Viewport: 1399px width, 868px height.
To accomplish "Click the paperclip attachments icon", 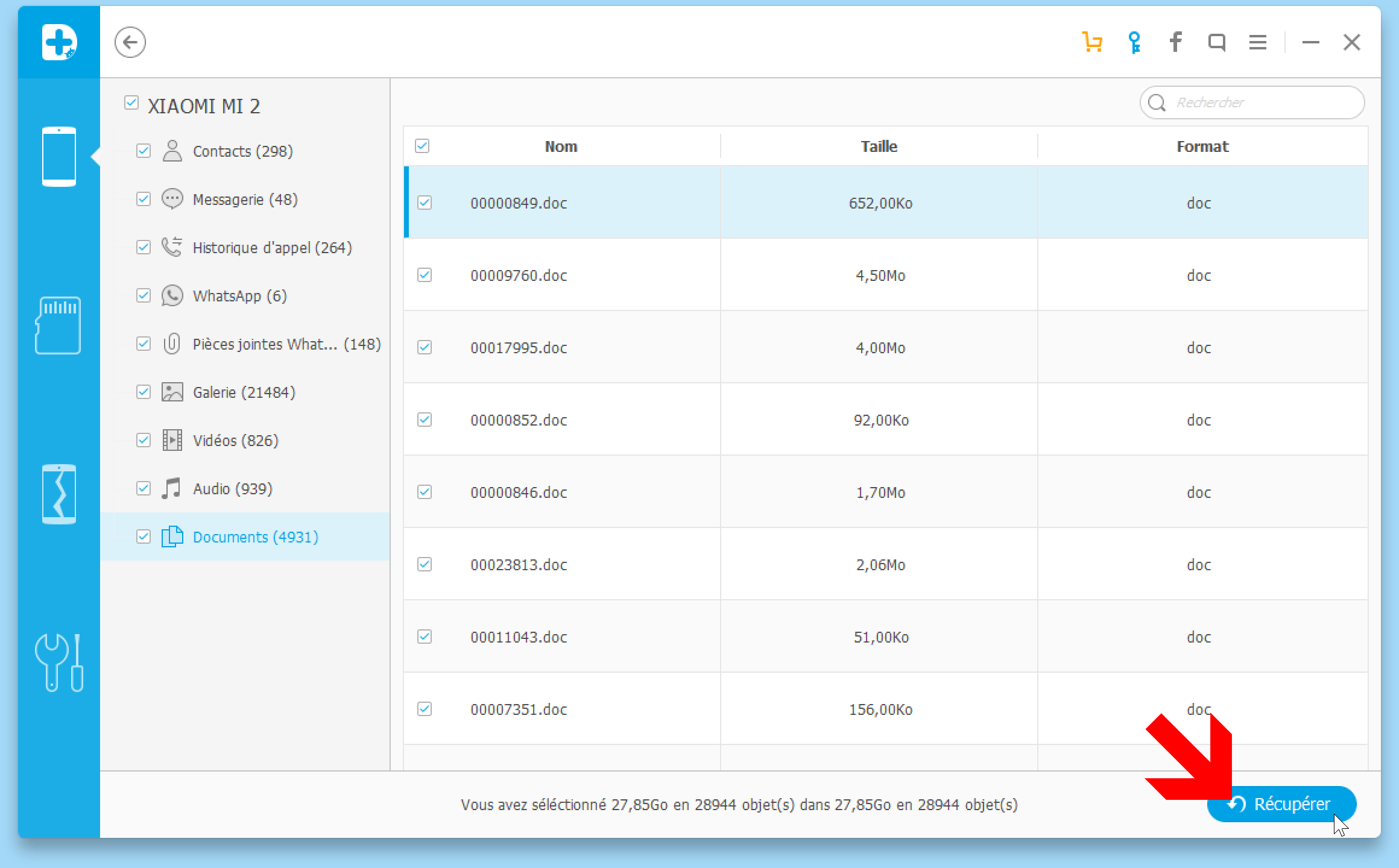I will [x=172, y=344].
